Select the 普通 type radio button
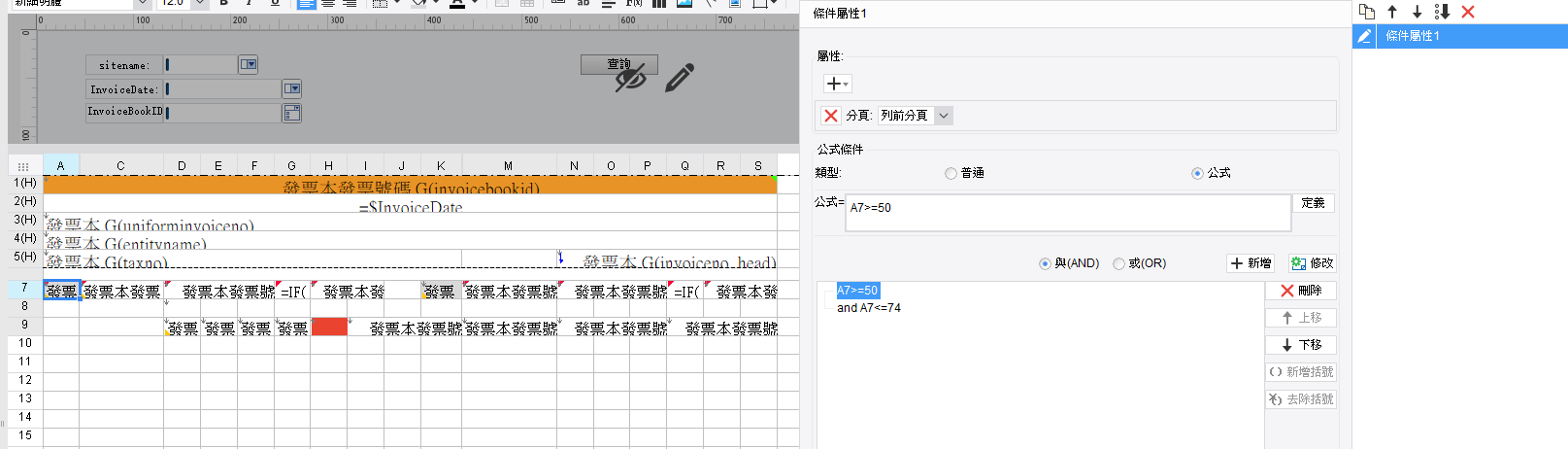The width and height of the screenshot is (1568, 449). click(x=951, y=173)
